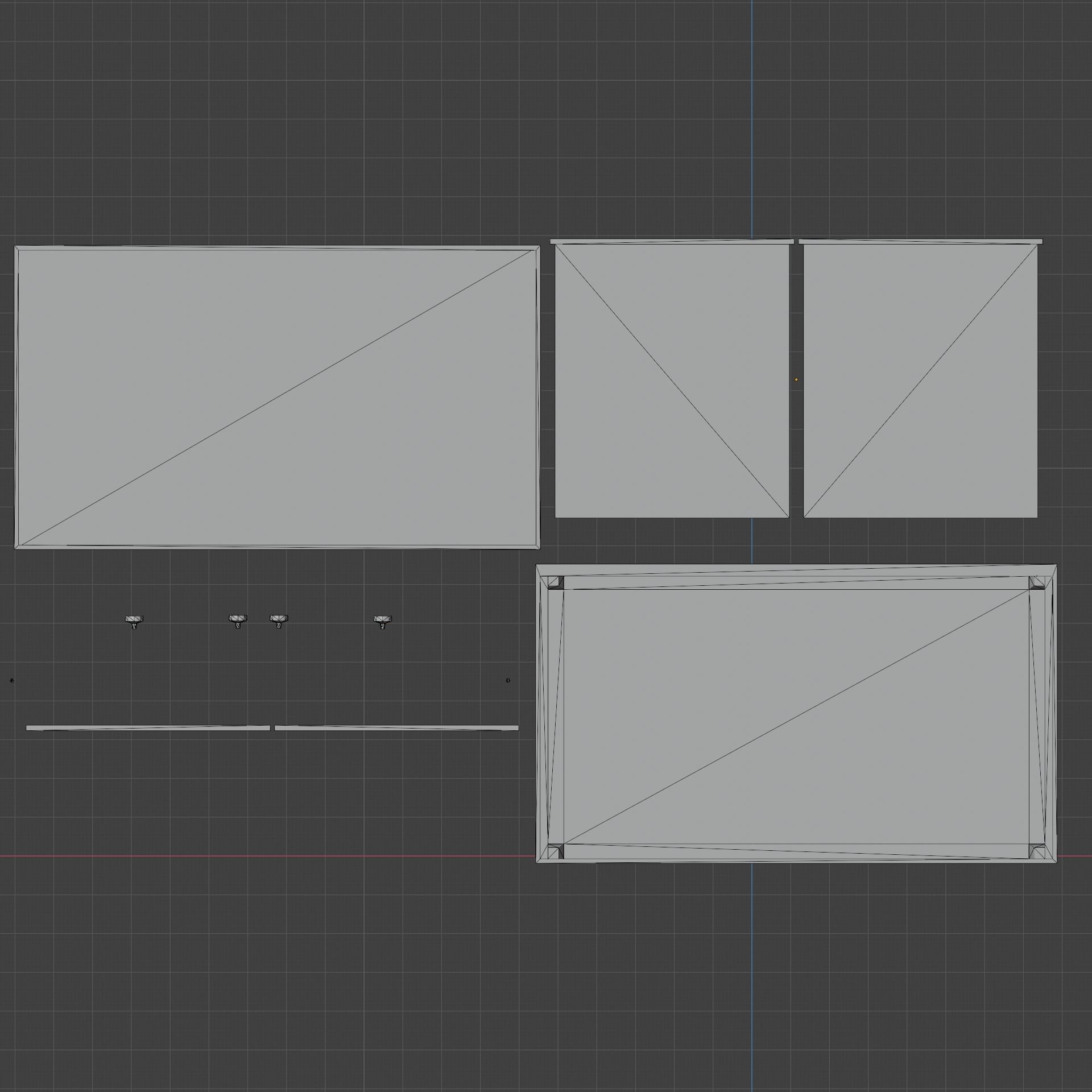Click top-right corner block of cabinet frame
Viewport: 1092px width, 1092px height.
click(1037, 582)
